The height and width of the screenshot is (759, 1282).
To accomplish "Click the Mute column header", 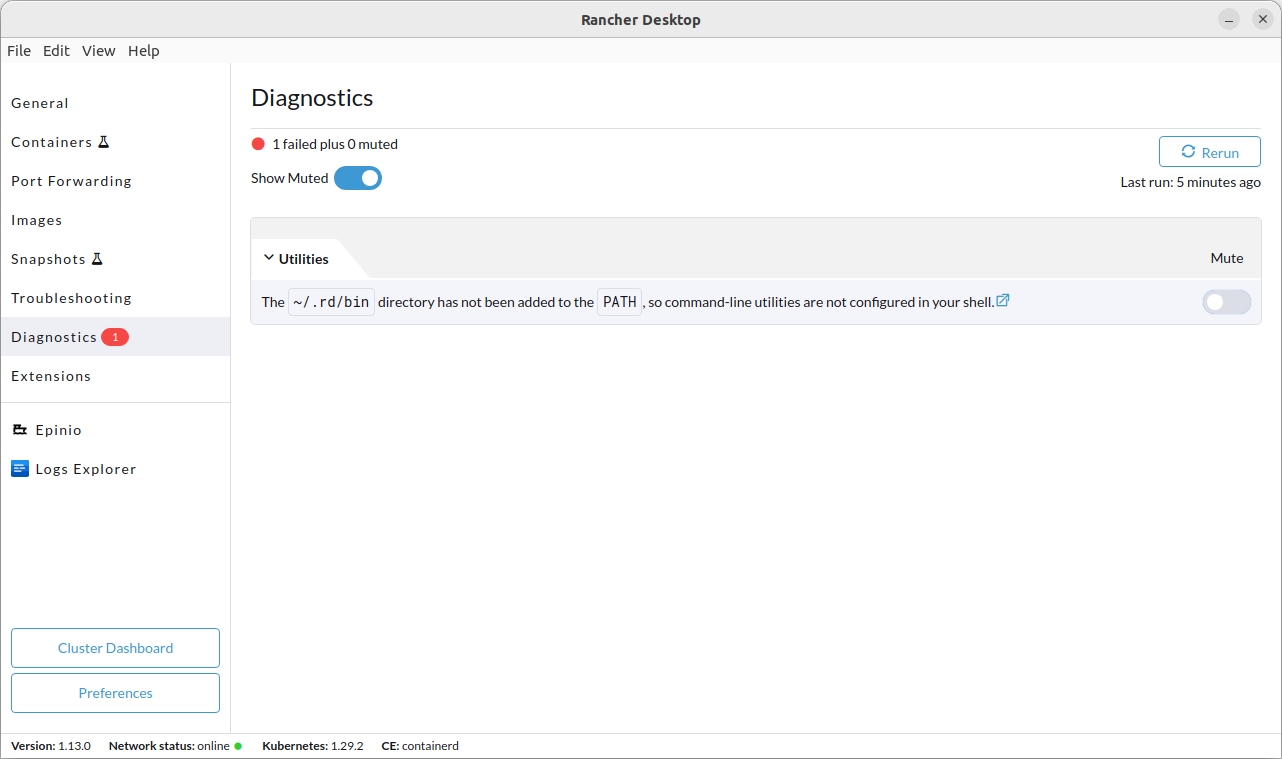I will [x=1227, y=258].
